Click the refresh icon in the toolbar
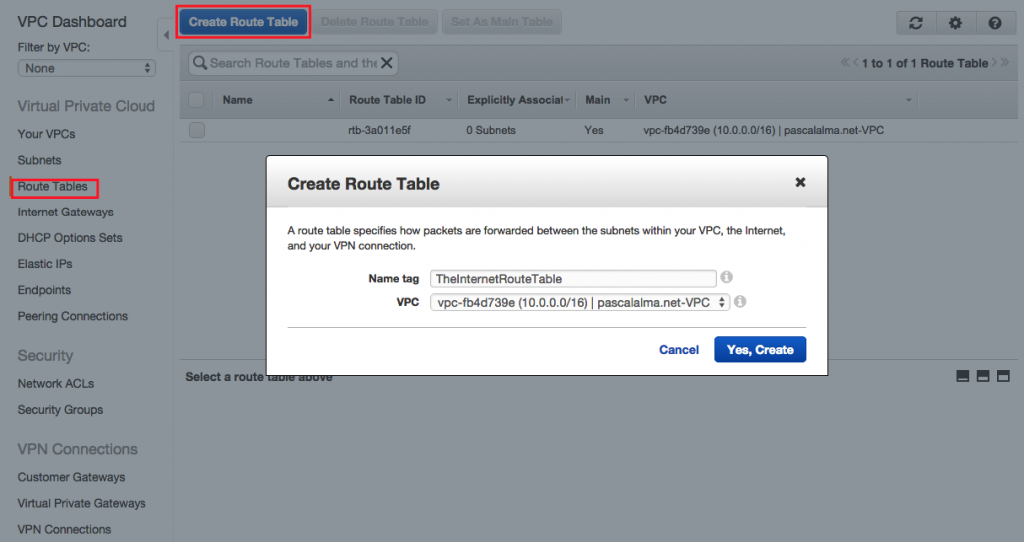Viewport: 1024px width, 542px height. coord(916,23)
